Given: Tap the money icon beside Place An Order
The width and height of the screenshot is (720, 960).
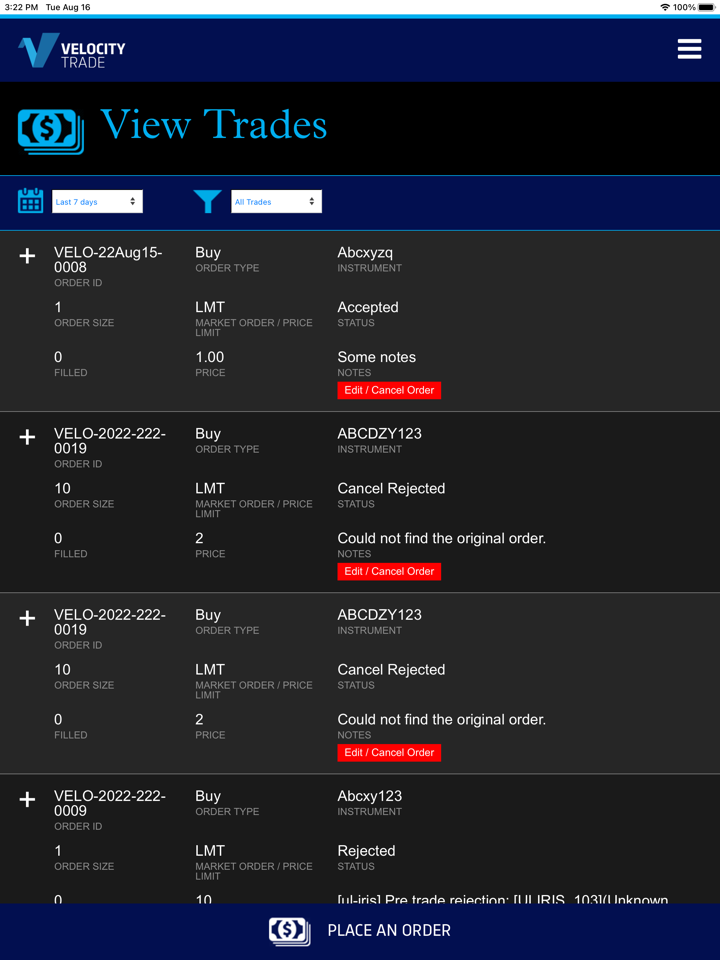Looking at the screenshot, I should (x=289, y=931).
